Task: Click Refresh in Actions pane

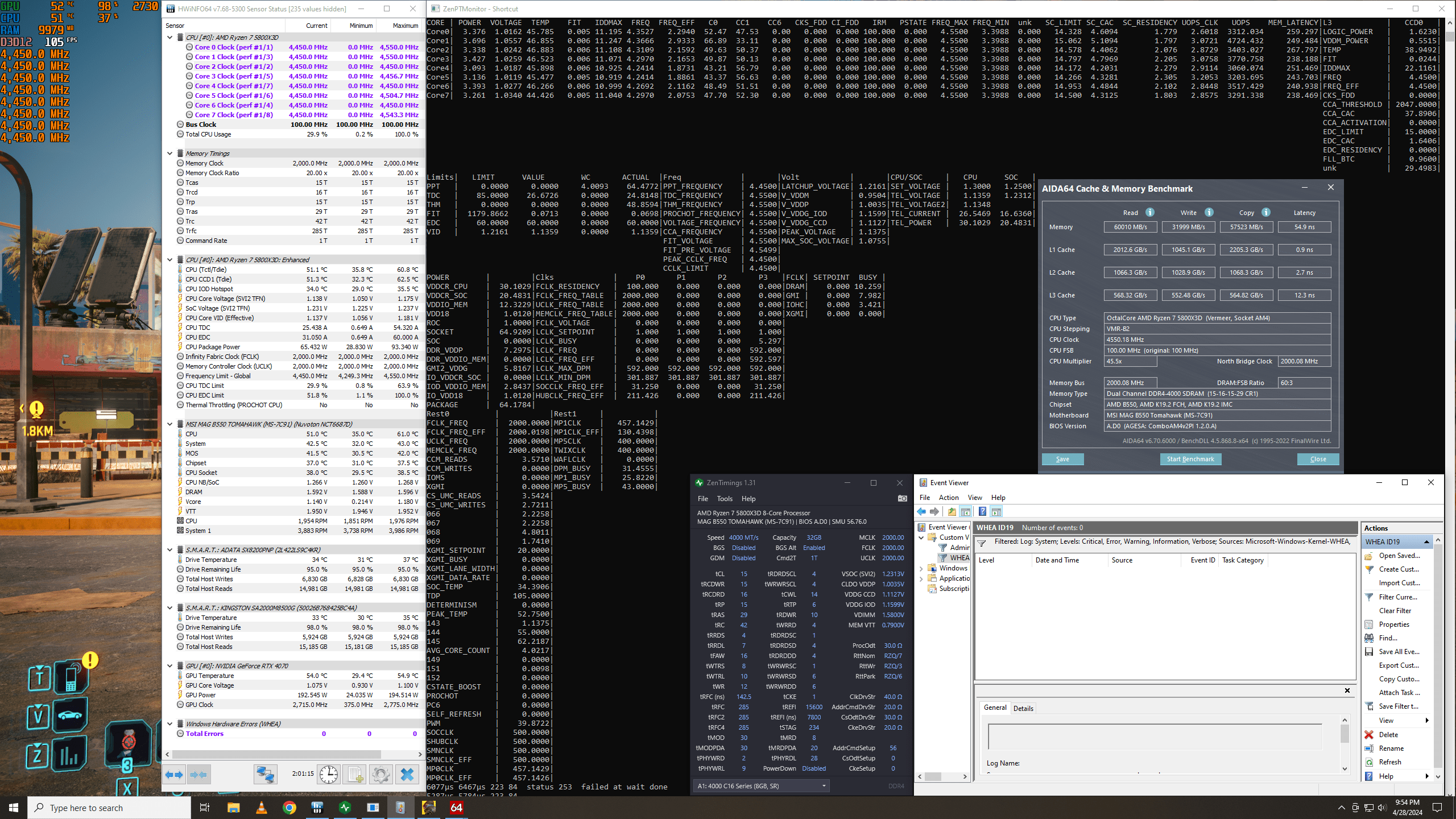Action: pos(1389,762)
